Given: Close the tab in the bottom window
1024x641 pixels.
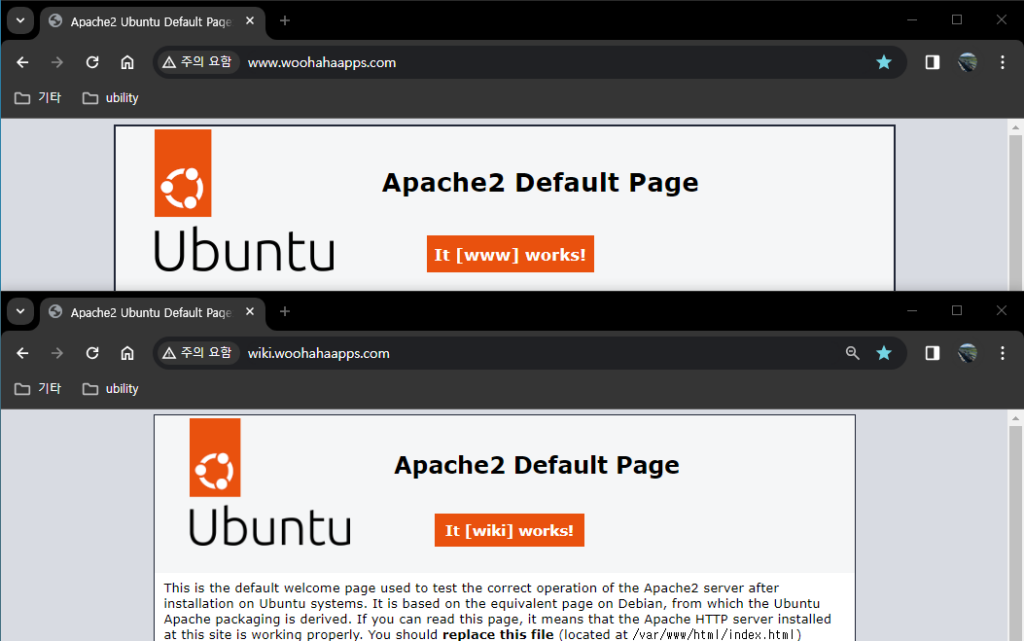Looking at the screenshot, I should pos(249,312).
